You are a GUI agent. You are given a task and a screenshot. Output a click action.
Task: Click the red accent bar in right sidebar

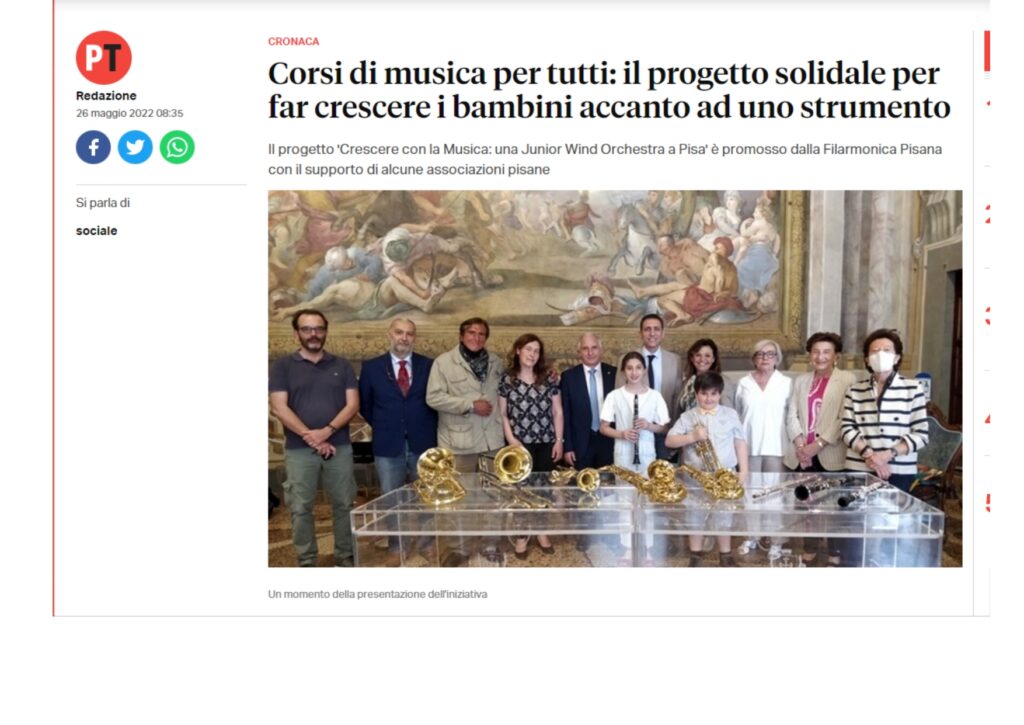[987, 50]
